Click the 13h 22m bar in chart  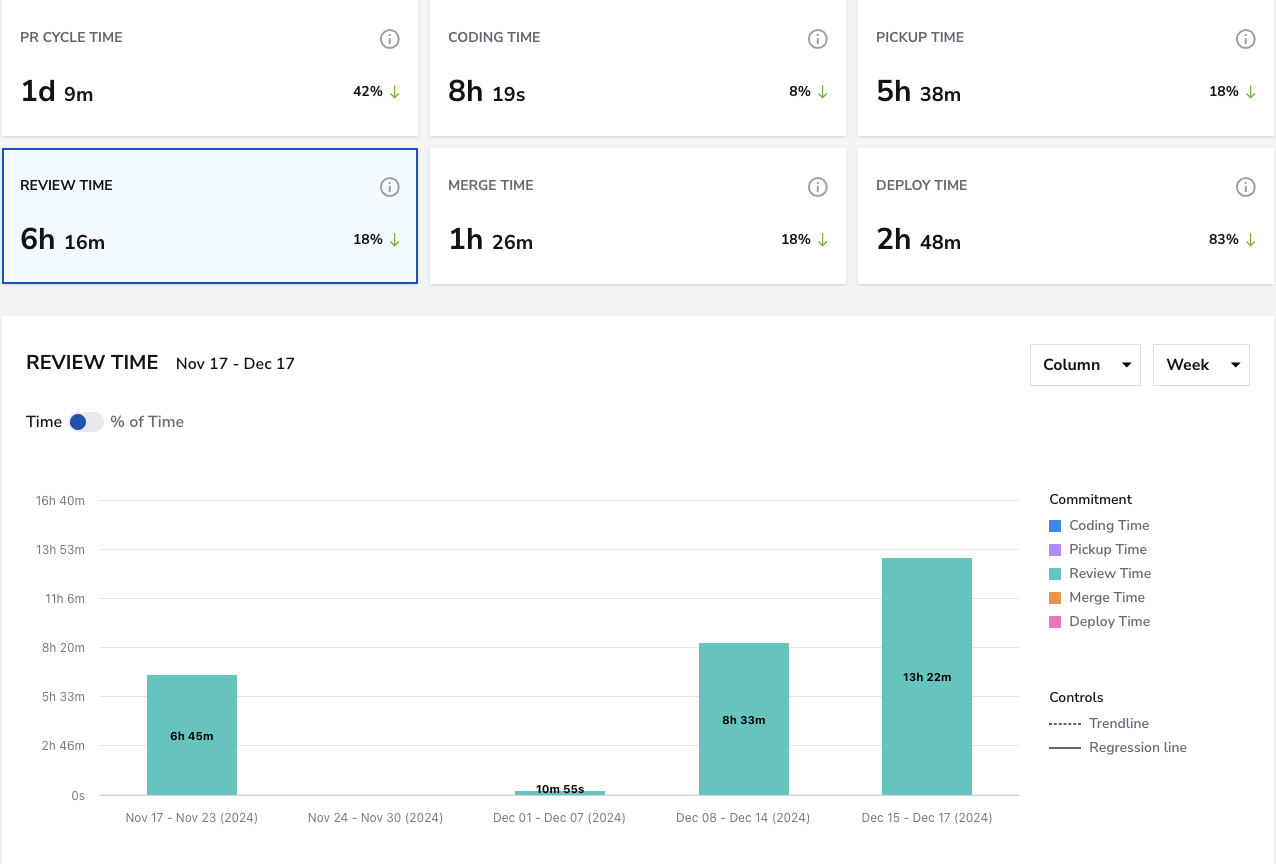(927, 677)
